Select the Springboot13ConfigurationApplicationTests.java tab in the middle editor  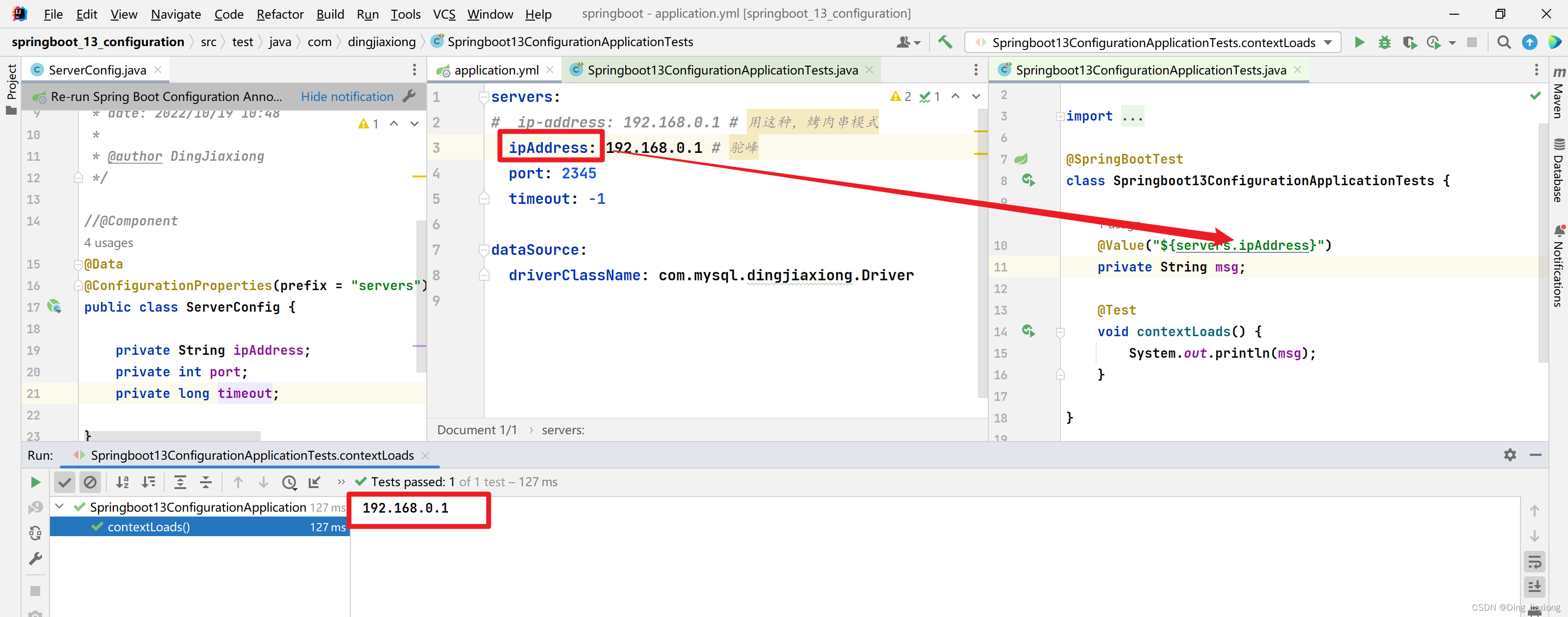click(x=723, y=70)
